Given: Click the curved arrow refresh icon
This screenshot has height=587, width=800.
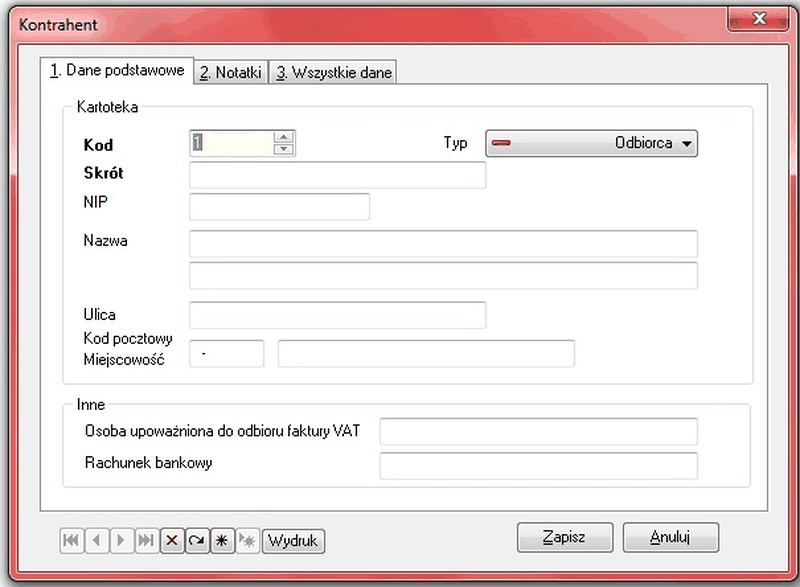Looking at the screenshot, I should click(x=197, y=541).
